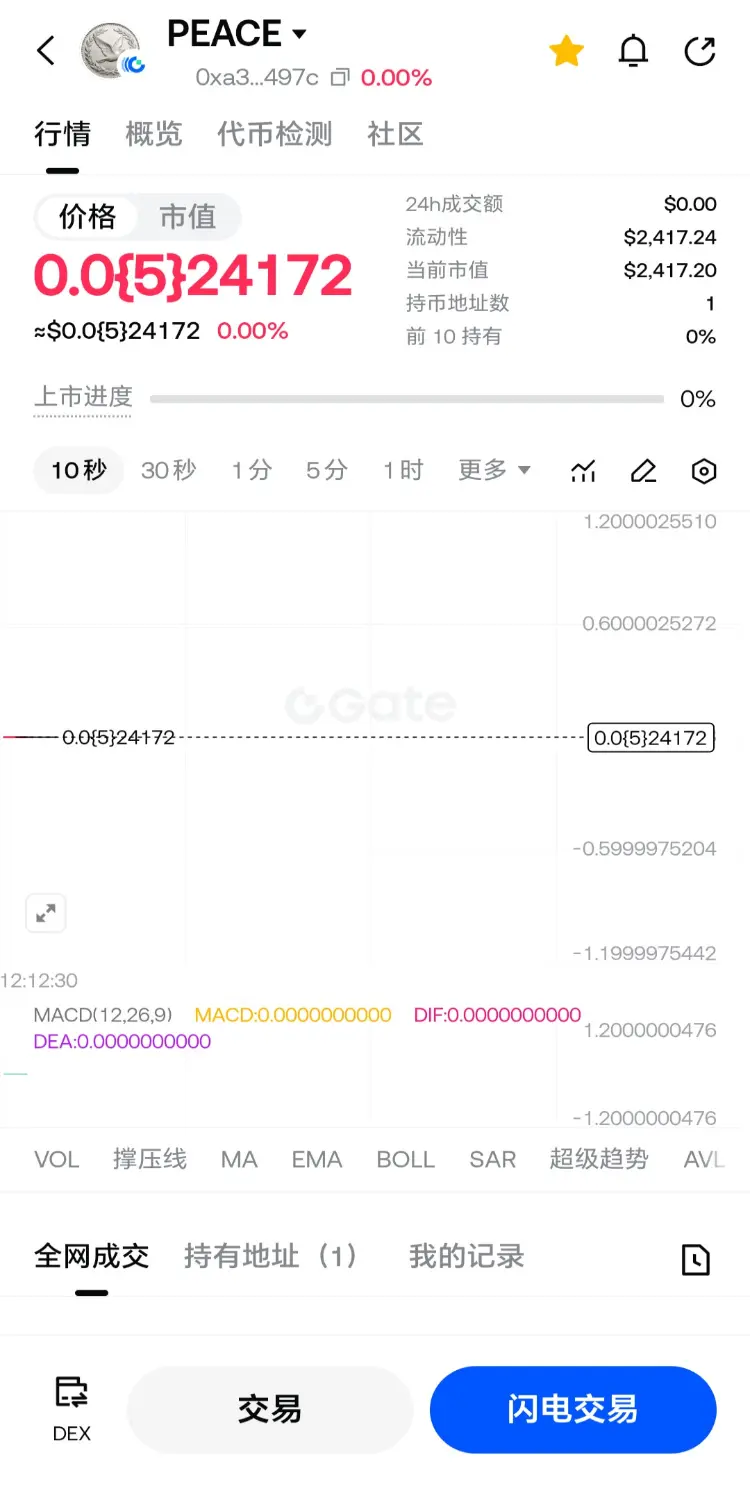Viewport: 750px width, 1486px height.
Task: Switch display to 市值
Action: 188,217
